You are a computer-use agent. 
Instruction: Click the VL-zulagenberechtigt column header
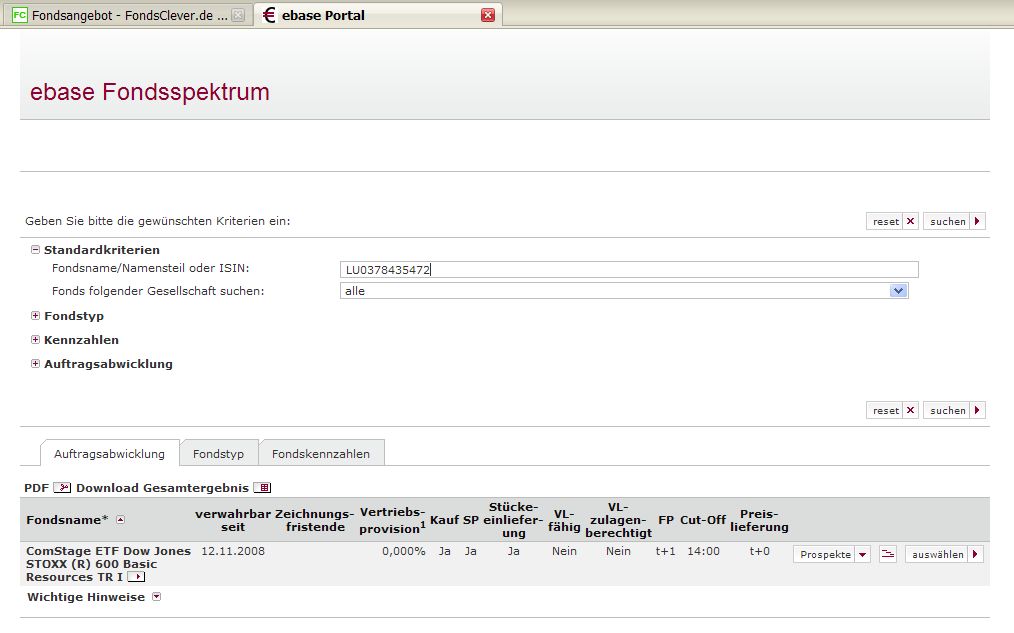point(618,520)
